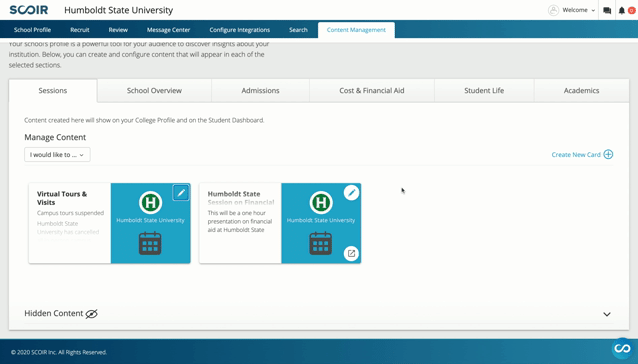The width and height of the screenshot is (638, 364).
Task: Expand the Hidden Content section chevron
Action: 607,314
